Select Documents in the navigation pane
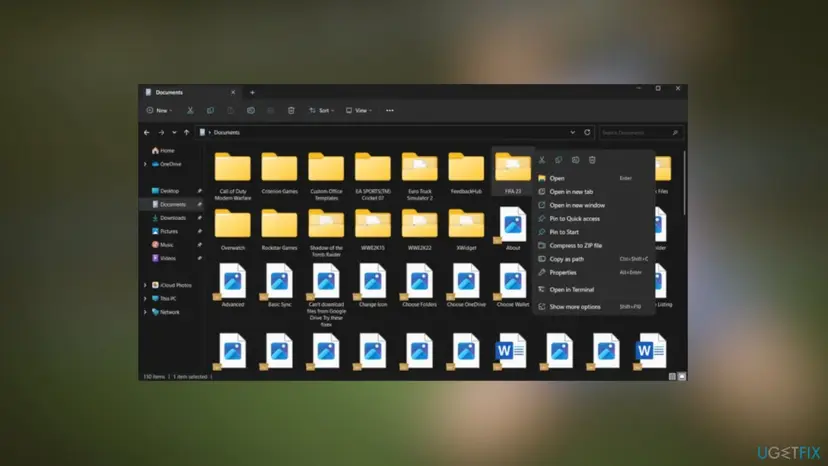This screenshot has height=466, width=828. (x=172, y=204)
